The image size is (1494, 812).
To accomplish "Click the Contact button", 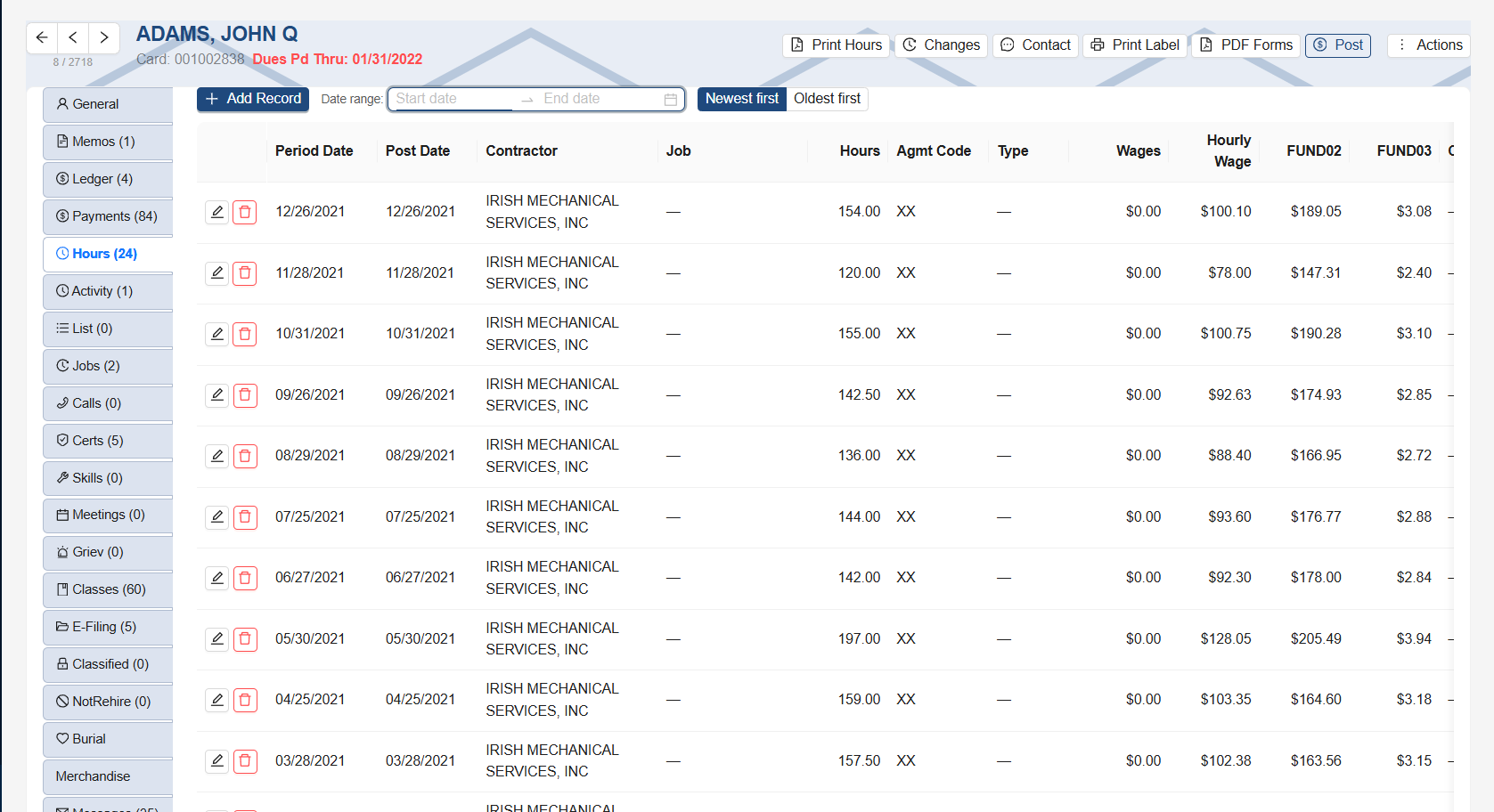I will (1035, 45).
